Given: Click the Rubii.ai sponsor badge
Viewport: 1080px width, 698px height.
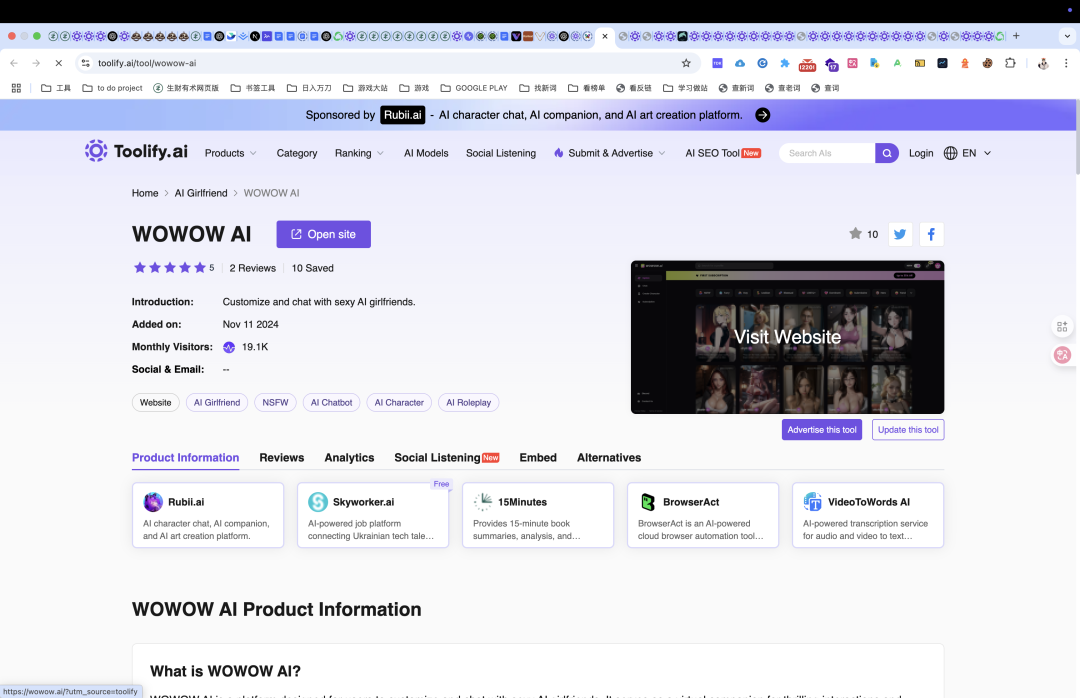Looking at the screenshot, I should (x=402, y=115).
